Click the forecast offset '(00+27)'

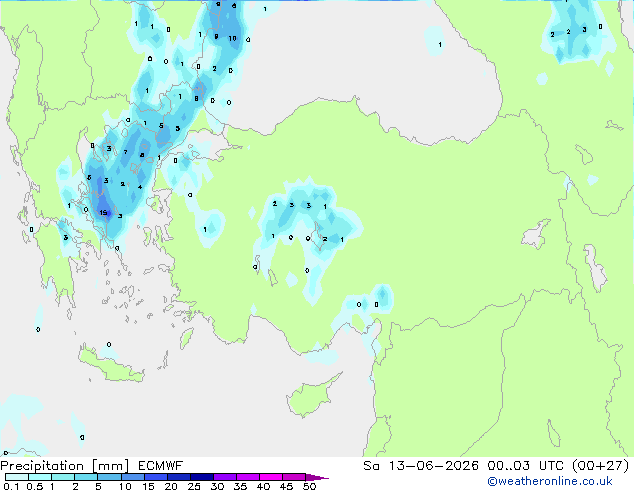[601, 466]
